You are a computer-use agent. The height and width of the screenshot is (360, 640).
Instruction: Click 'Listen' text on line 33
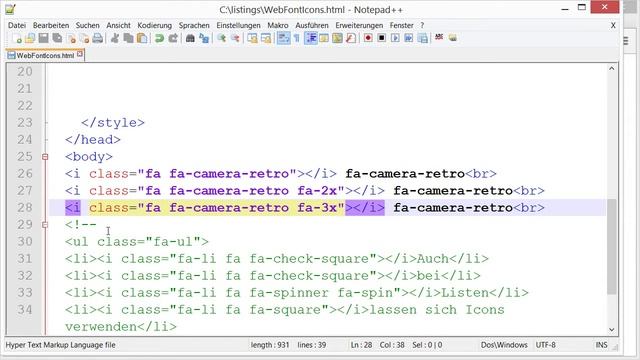point(464,293)
